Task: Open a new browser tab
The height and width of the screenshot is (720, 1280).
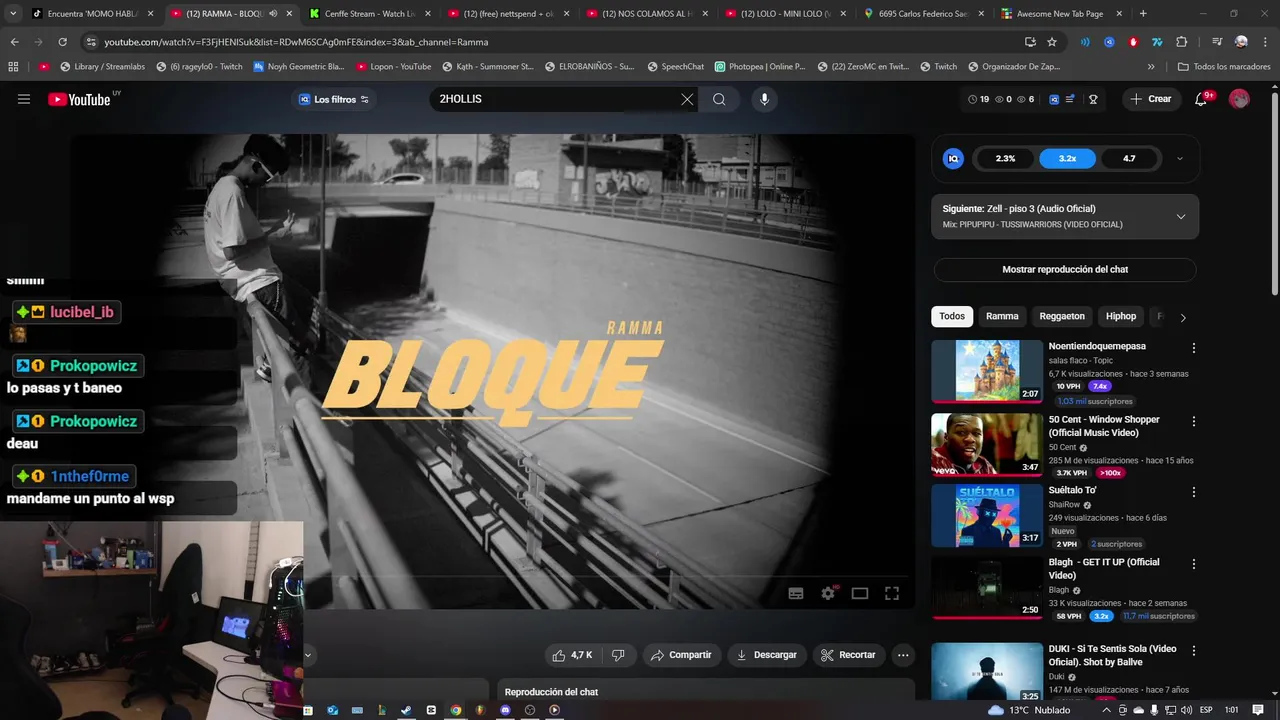Action: point(1143,14)
